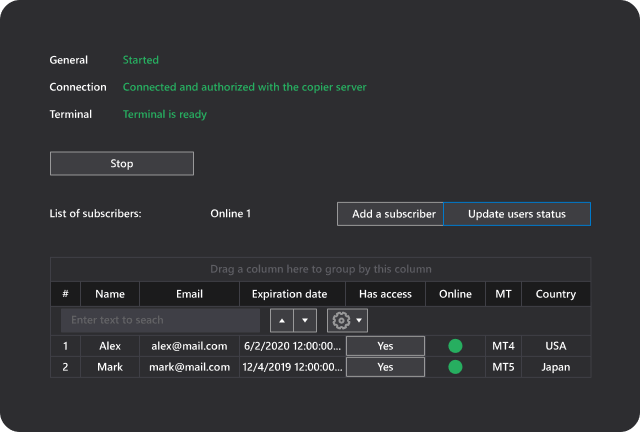Click alex@mail.com email cell
The height and width of the screenshot is (432, 640).
[189, 346]
